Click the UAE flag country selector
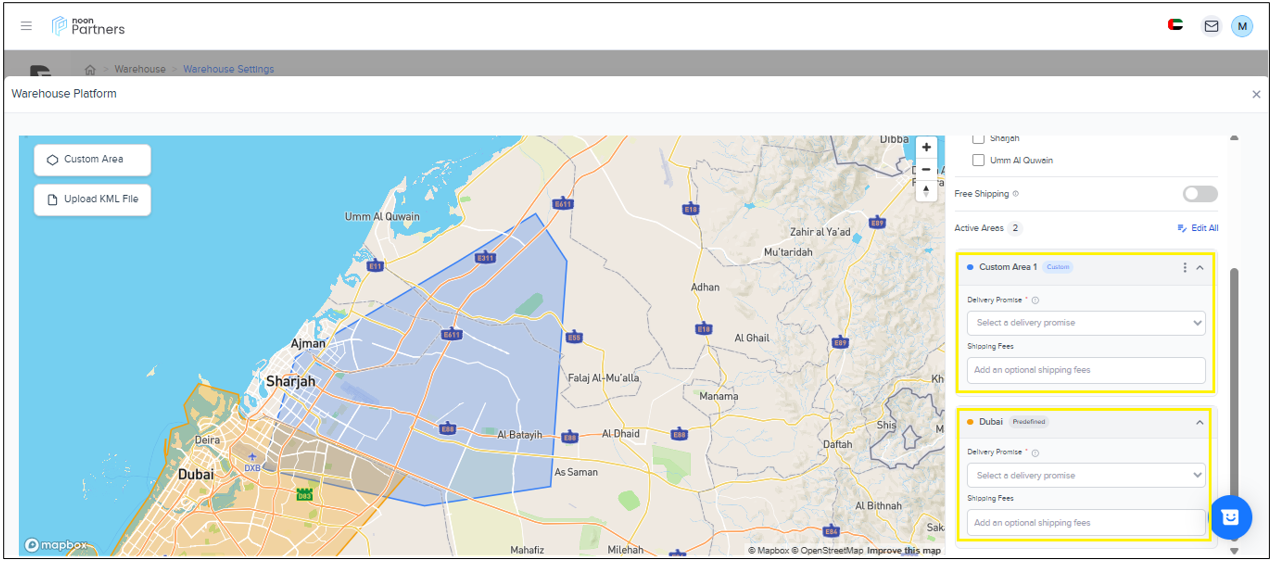 (1175, 25)
